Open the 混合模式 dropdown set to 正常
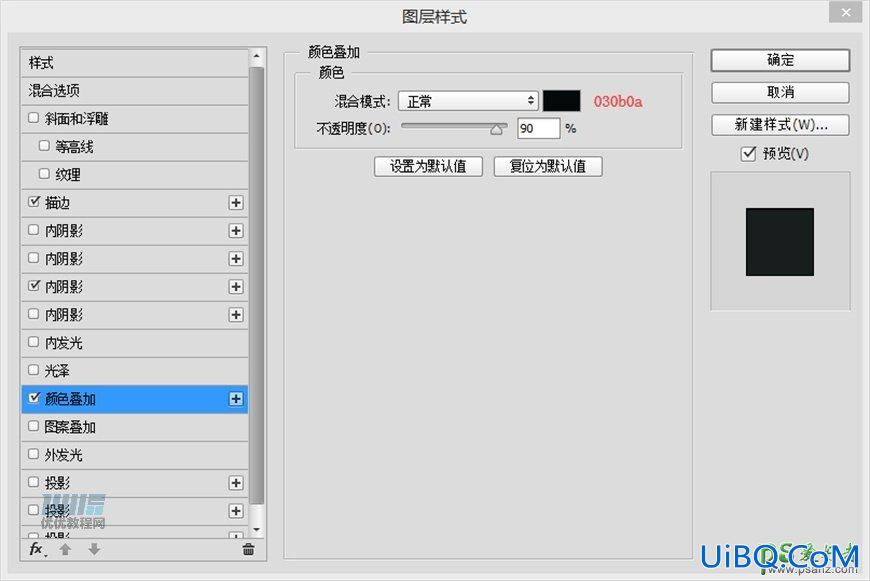This screenshot has height=581, width=870. pyautogui.click(x=468, y=101)
